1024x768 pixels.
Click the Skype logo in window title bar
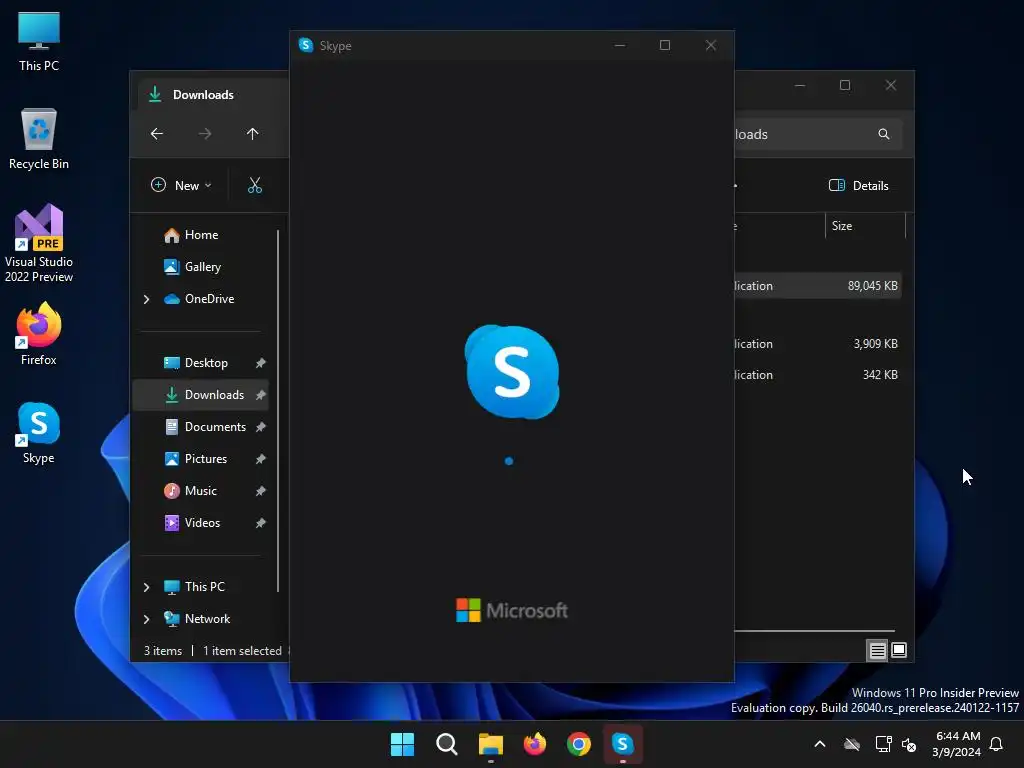pos(306,45)
